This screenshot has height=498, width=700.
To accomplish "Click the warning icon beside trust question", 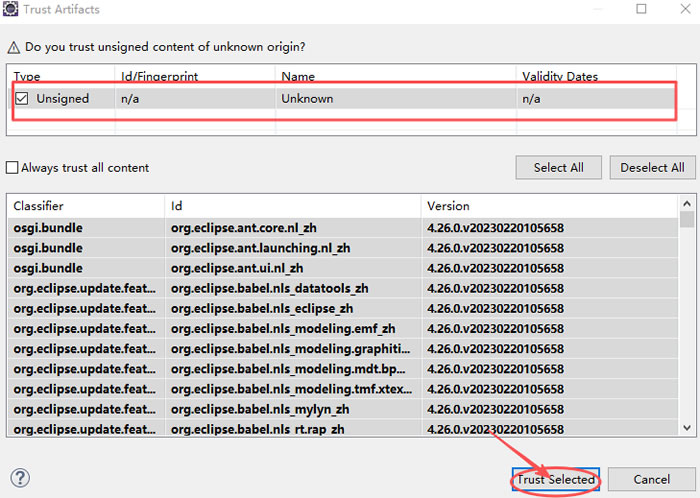I will pos(13,46).
